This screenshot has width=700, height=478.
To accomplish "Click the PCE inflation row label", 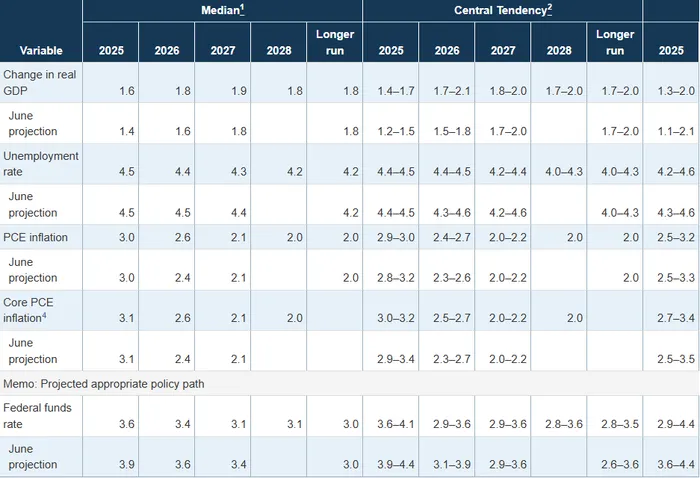I will coord(36,237).
